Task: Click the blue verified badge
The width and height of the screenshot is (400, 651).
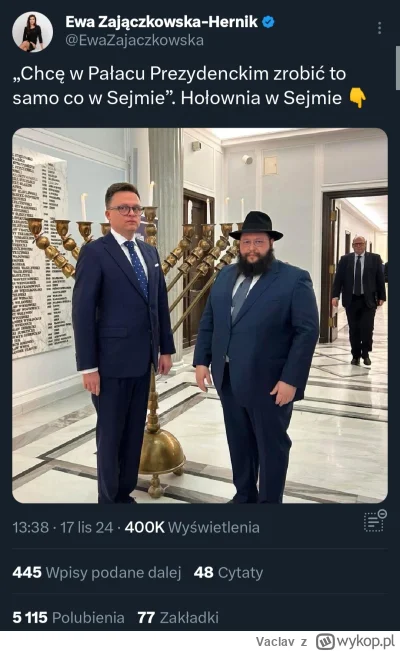Action: tap(269, 22)
